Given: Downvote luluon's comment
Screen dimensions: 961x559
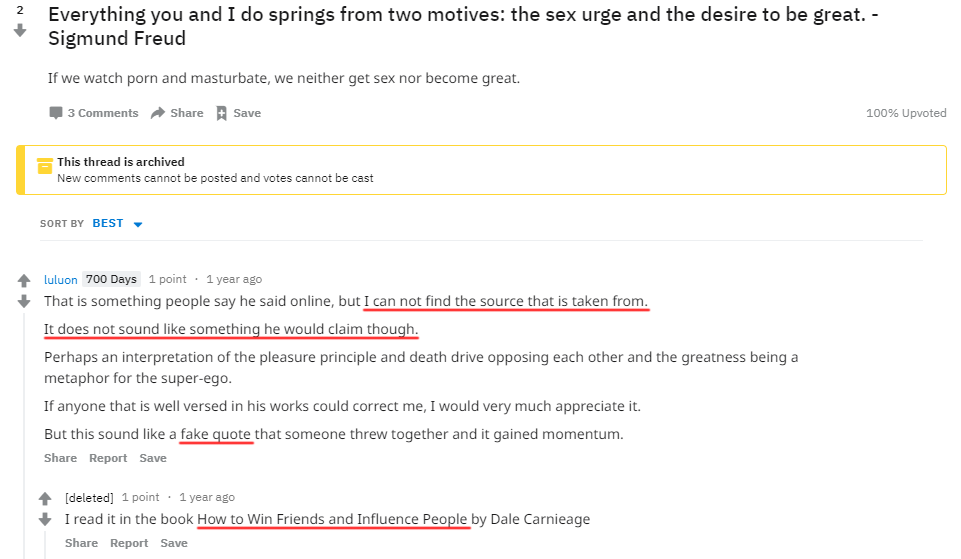Looking at the screenshot, I should click(x=24, y=301).
